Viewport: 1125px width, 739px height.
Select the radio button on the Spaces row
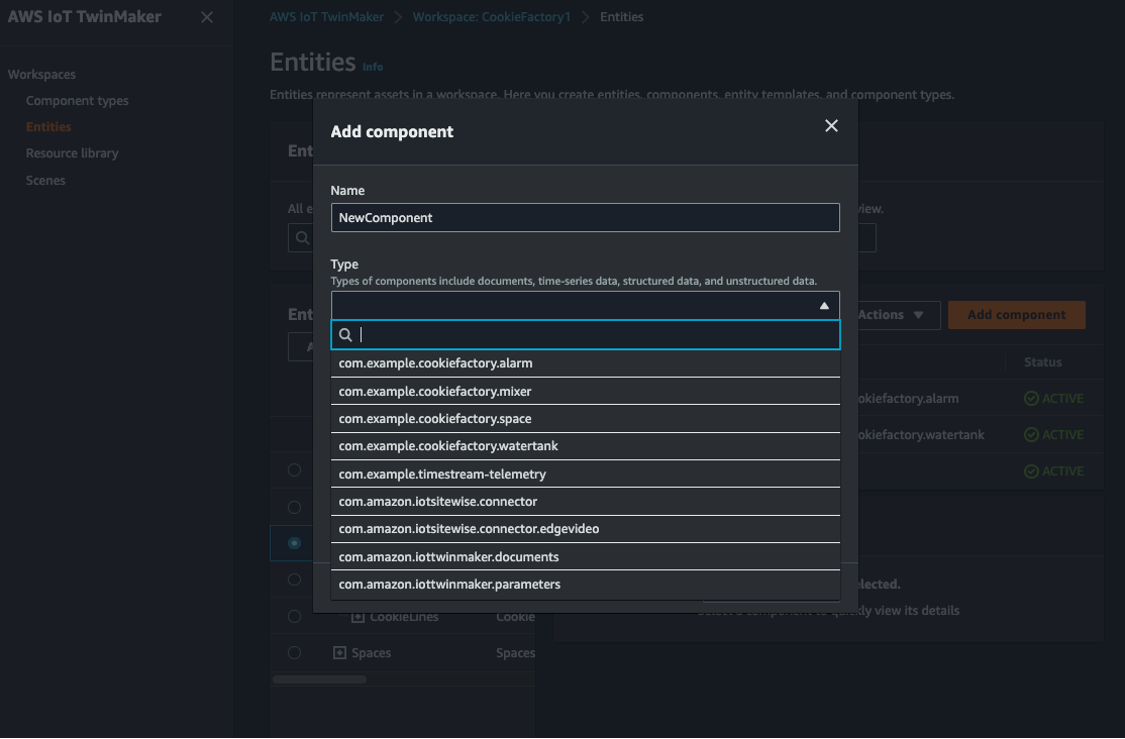pos(294,652)
